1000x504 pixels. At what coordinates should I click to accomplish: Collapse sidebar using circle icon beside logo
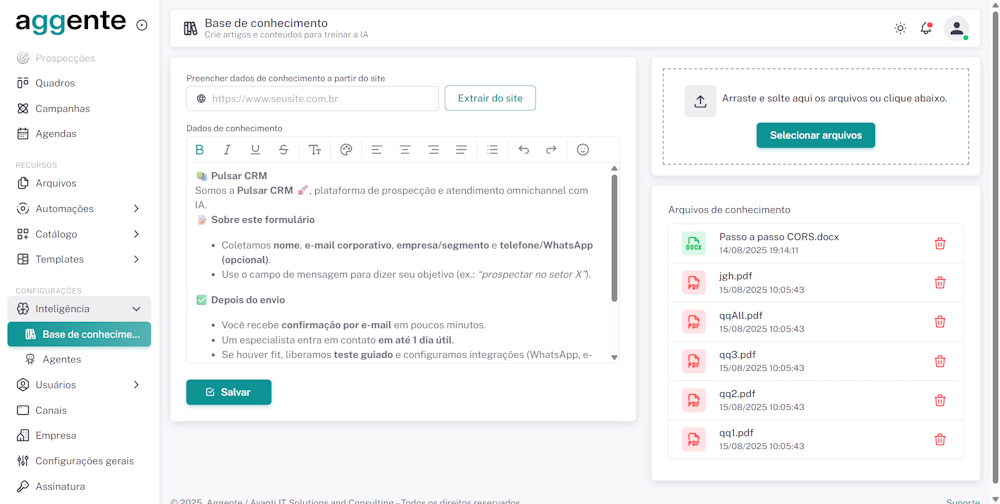(x=142, y=25)
